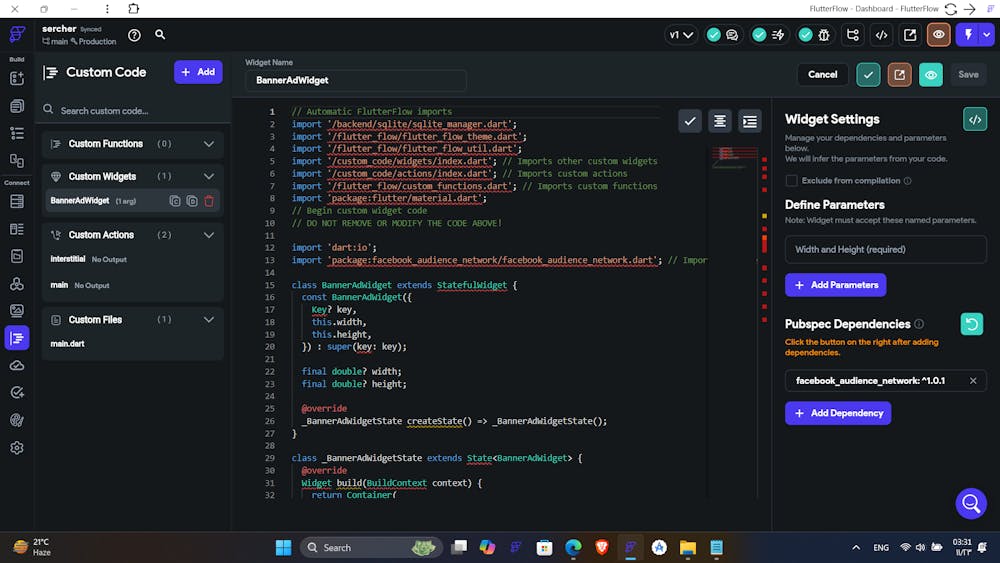Viewport: 1000px width, 563px height.
Task: Select main.dart under Custom Files
Action: [x=68, y=344]
